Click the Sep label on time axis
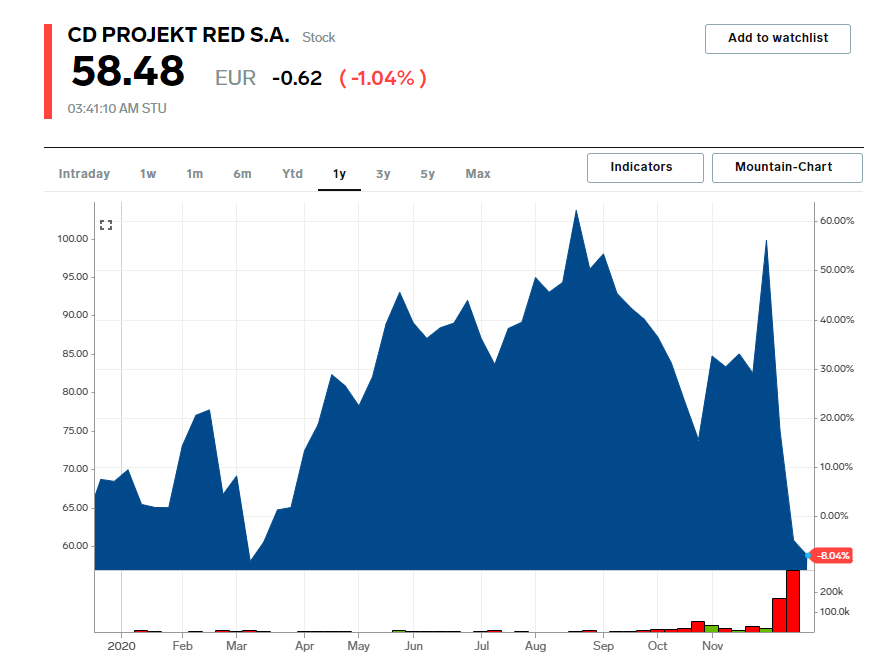This screenshot has height=662, width=871. click(x=603, y=646)
